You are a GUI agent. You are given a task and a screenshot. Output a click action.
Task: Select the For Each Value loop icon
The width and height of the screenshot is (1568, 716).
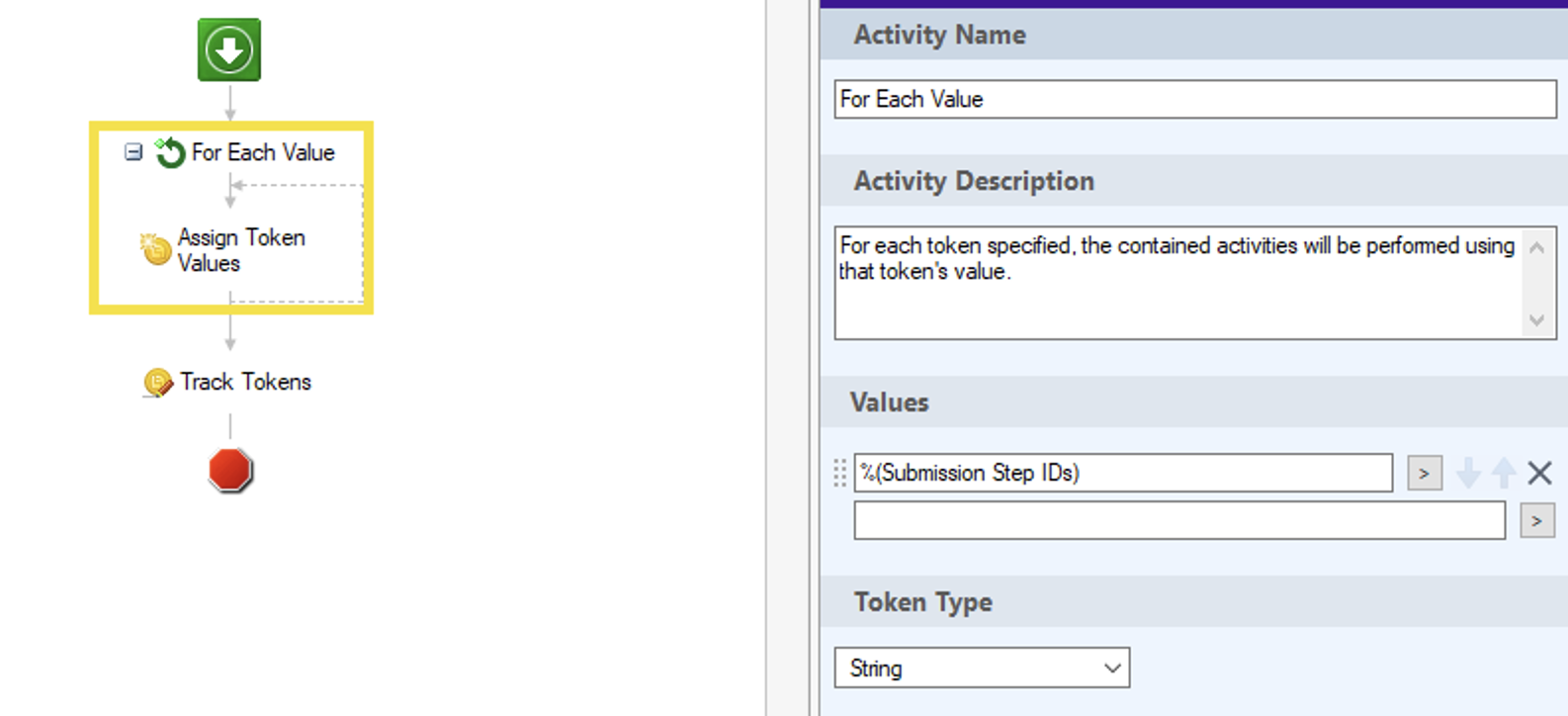(170, 152)
